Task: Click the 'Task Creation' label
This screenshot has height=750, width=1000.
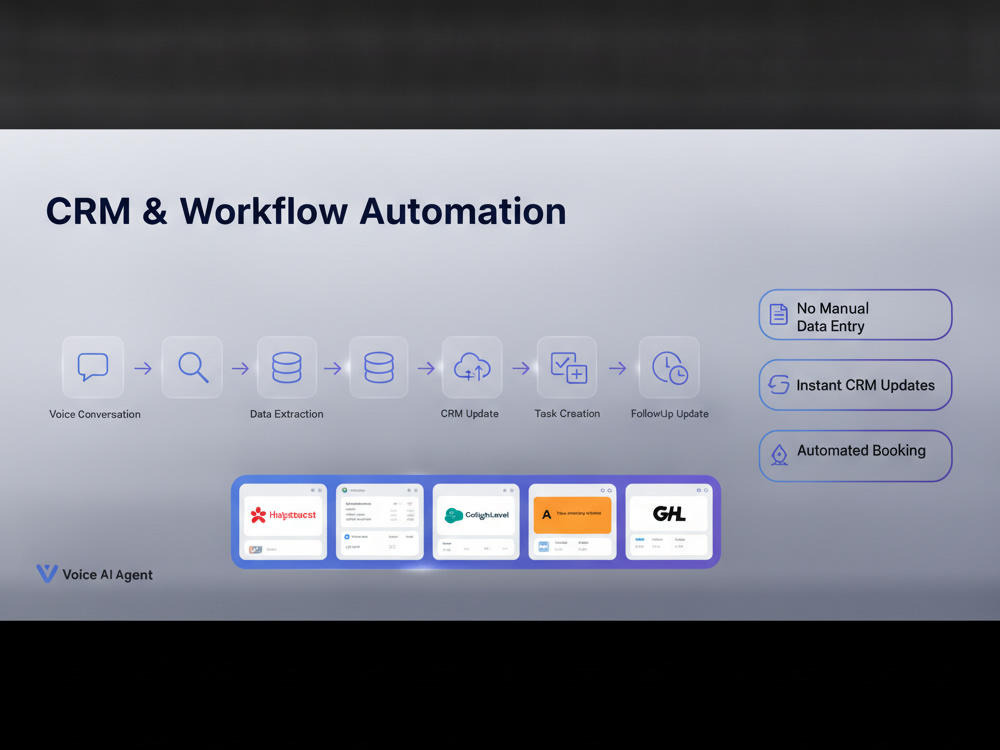Action: tap(567, 414)
